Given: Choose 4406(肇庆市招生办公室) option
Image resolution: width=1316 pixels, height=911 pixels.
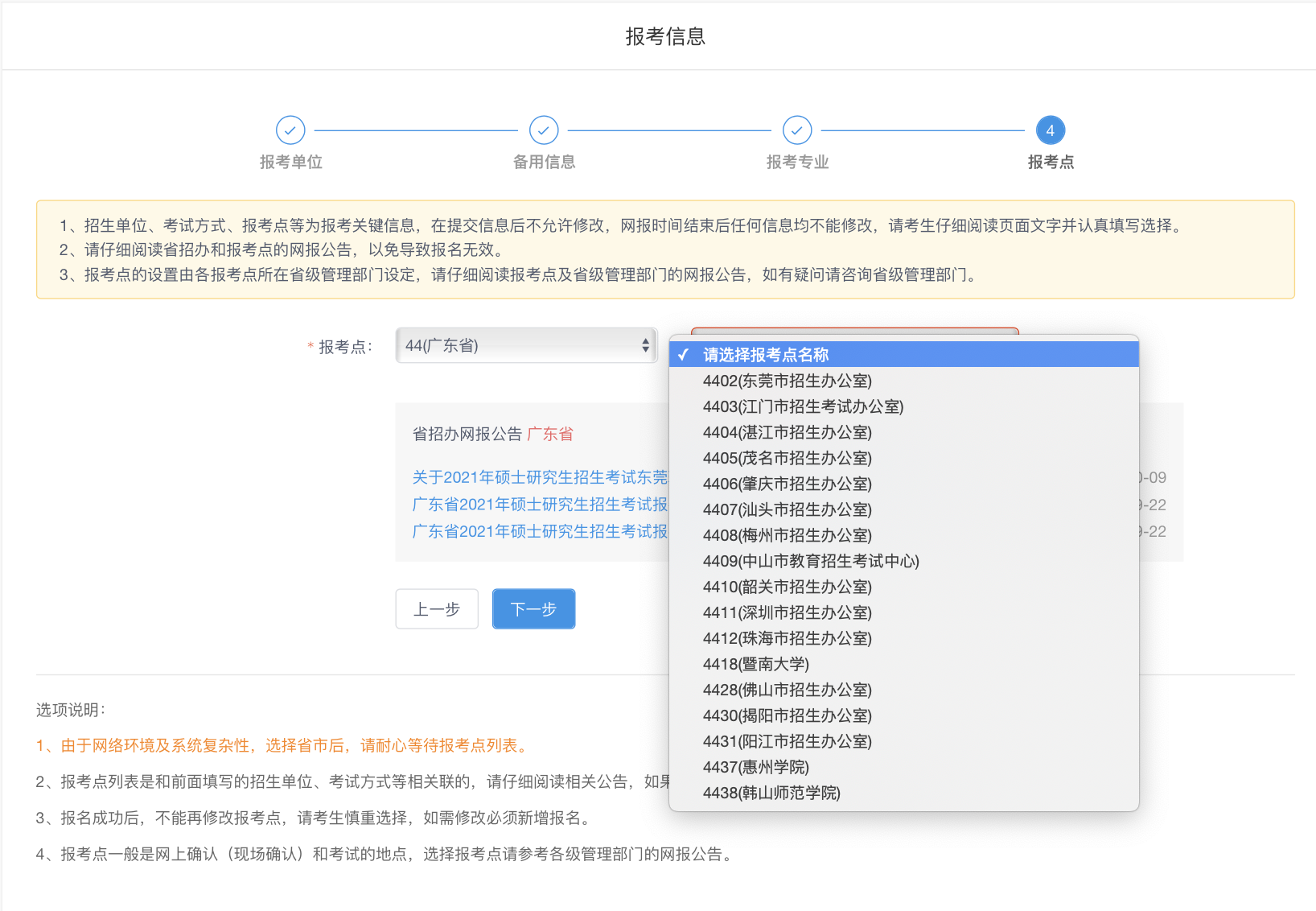Looking at the screenshot, I should pyautogui.click(x=787, y=484).
